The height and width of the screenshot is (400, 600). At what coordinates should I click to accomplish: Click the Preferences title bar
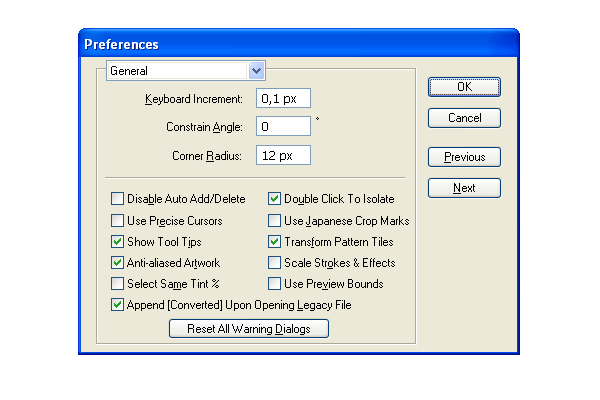coord(298,44)
